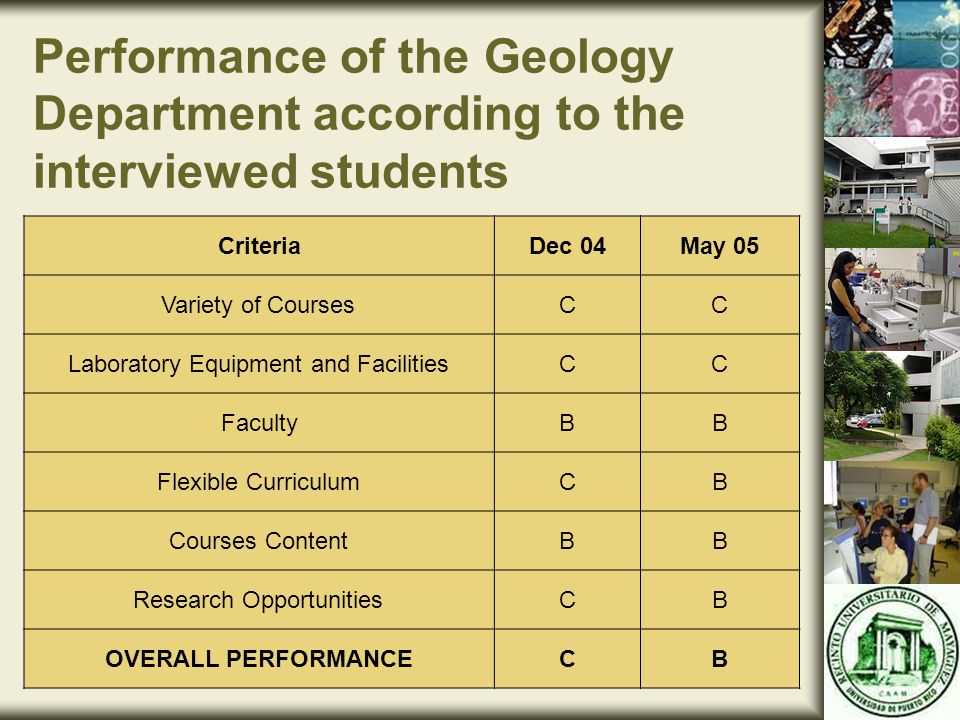Select the slide title text
The image size is (960, 720).
359,114
